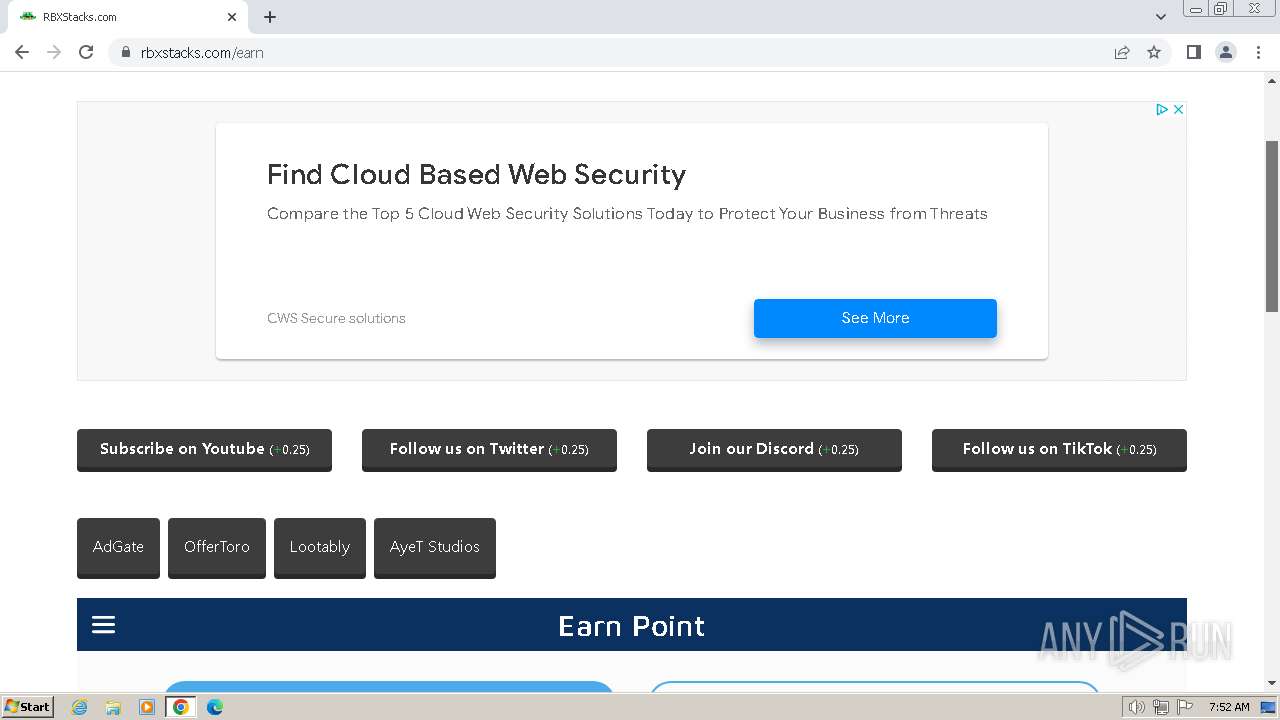This screenshot has width=1280, height=720.
Task: Click the site lock icon in address bar
Action: 125,52
